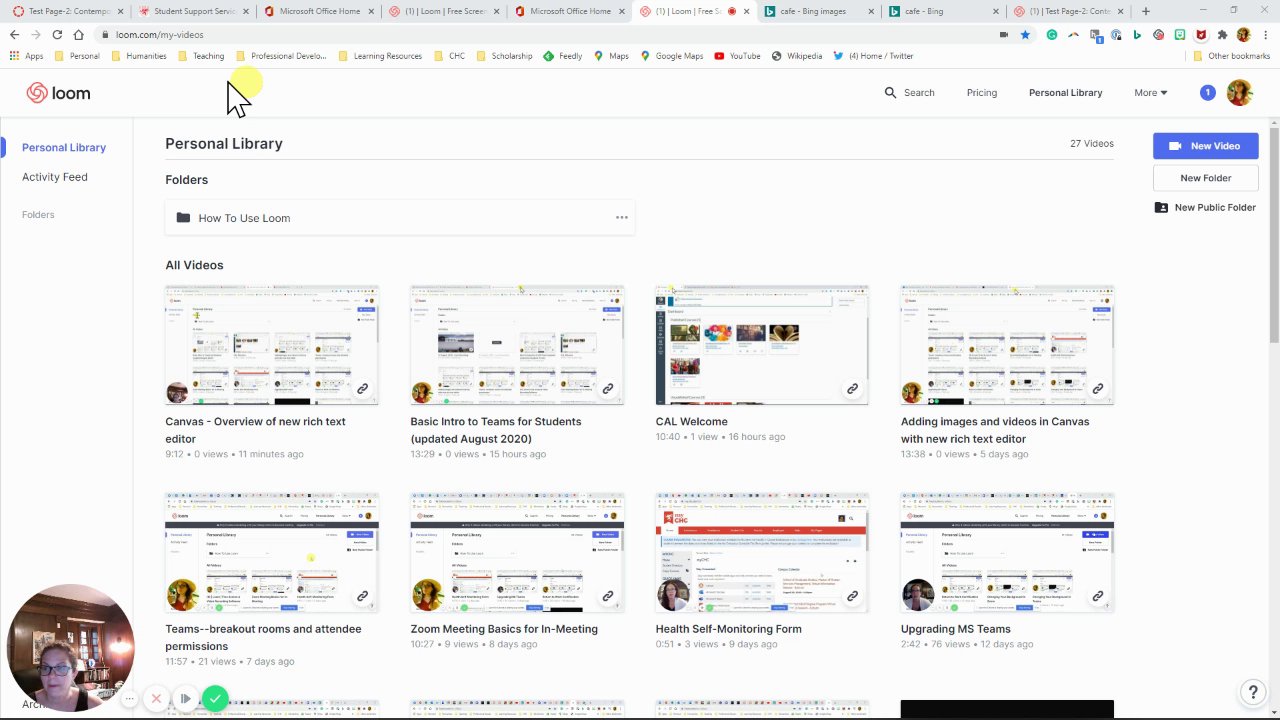Open the Search in Loom header
The height and width of the screenshot is (720, 1280).
[x=909, y=93]
